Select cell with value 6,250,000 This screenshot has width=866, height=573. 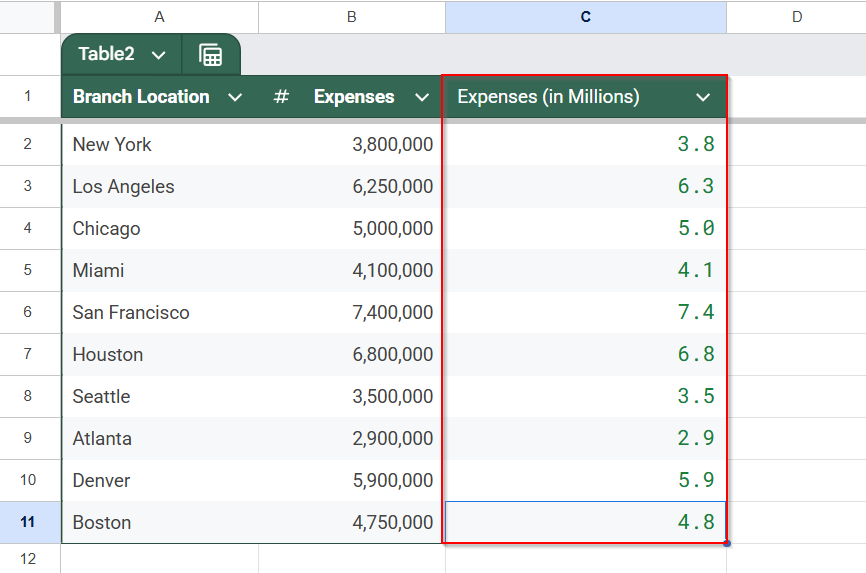point(352,186)
